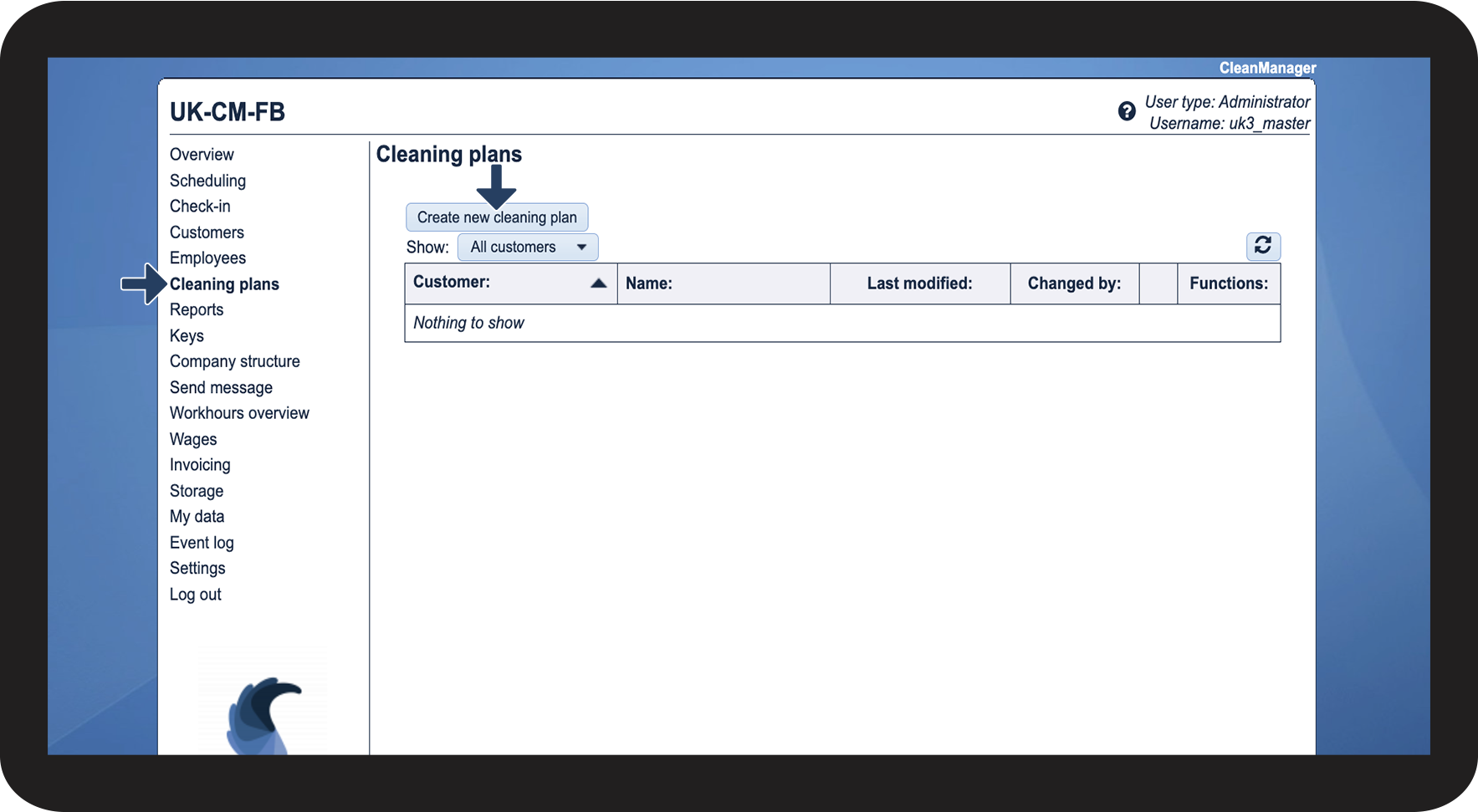Click the refresh list icon button
The height and width of the screenshot is (812, 1478).
(x=1262, y=246)
